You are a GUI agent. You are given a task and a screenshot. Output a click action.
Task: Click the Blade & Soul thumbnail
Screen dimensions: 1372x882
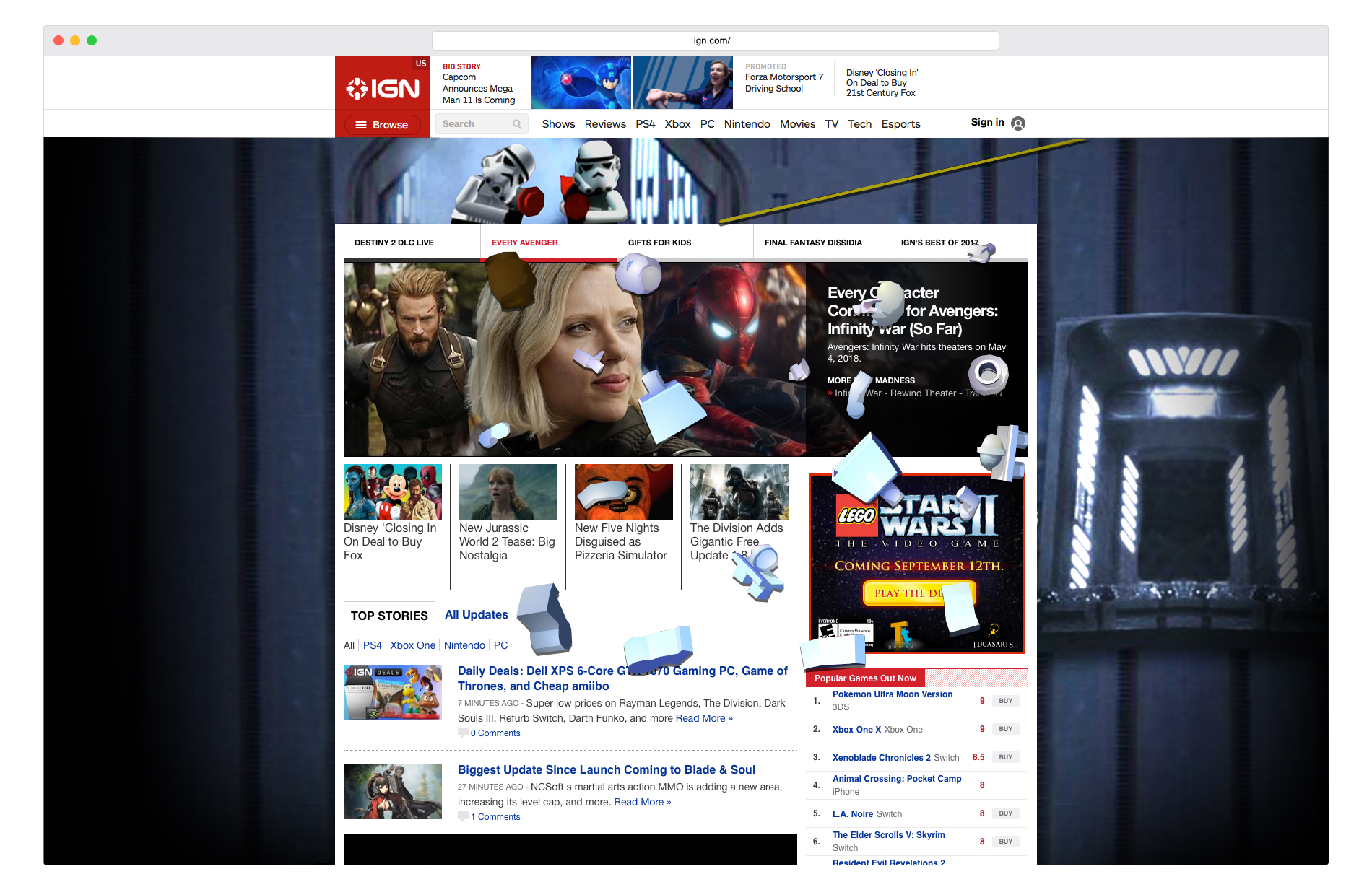point(393,792)
